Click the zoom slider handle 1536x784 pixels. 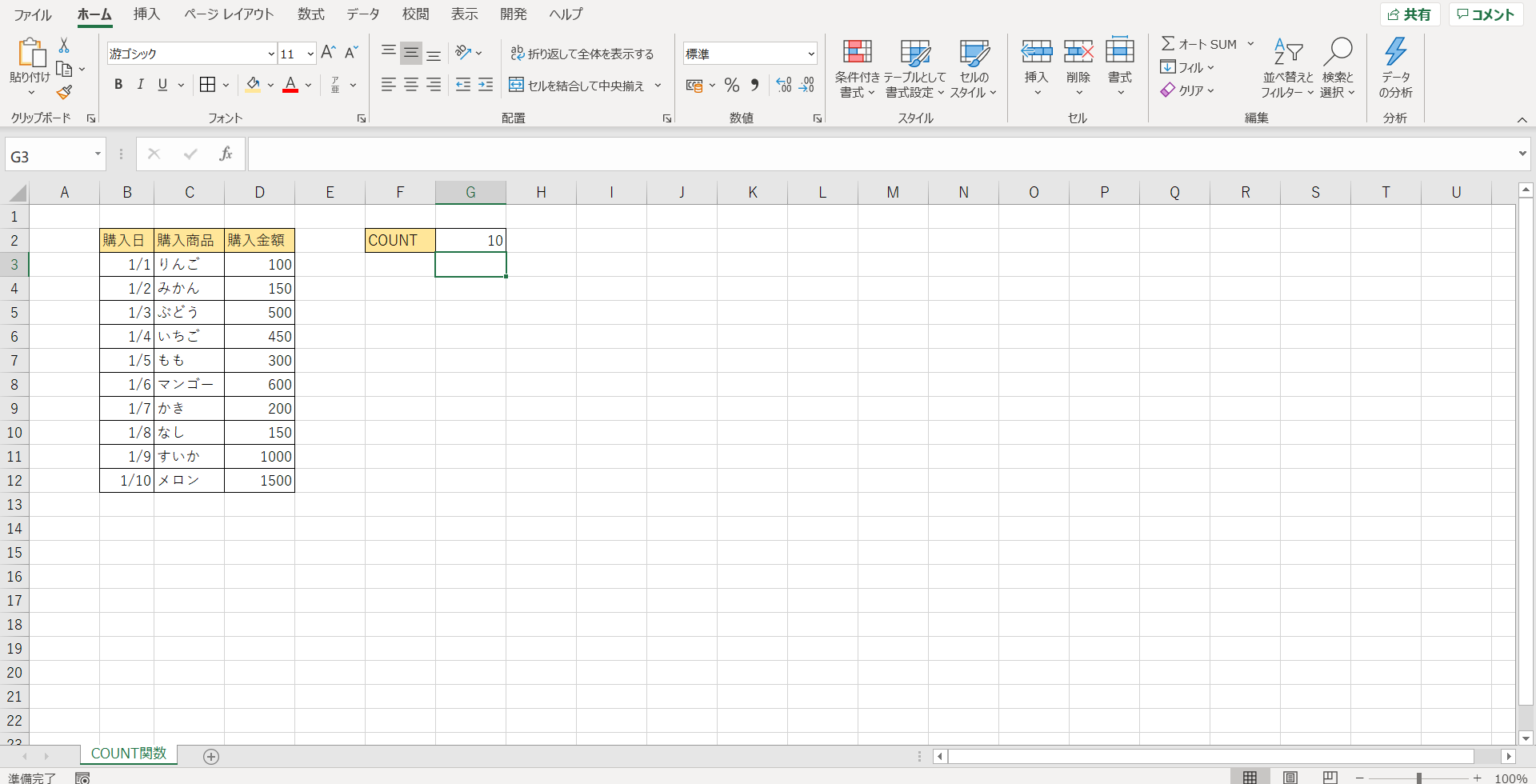1418,778
